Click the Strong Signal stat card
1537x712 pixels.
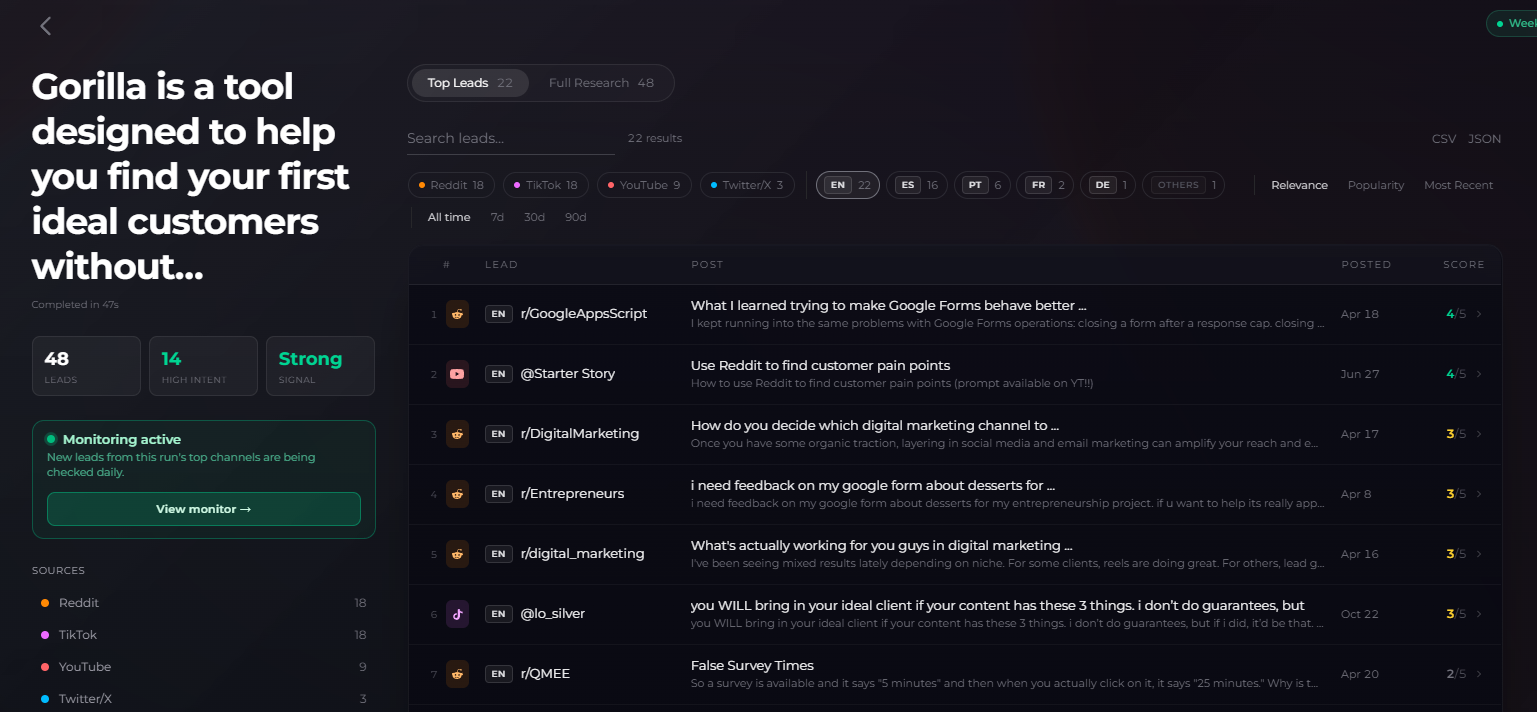320,366
